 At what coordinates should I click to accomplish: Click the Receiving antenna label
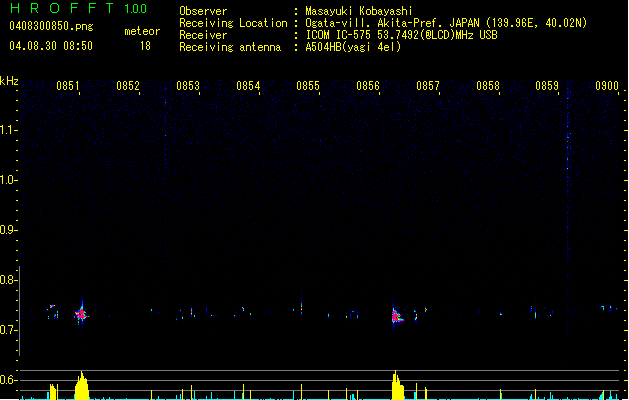[x=230, y=47]
